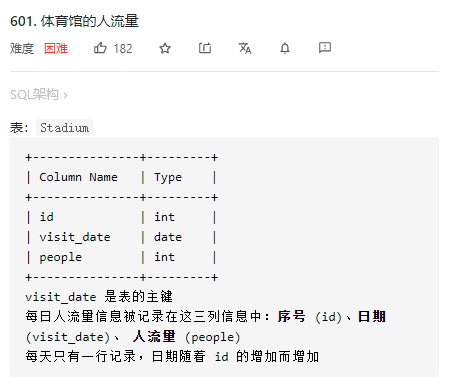Screen dimensions: 451x384
Task: Click the bold 人流量 text in description
Action: [154, 336]
